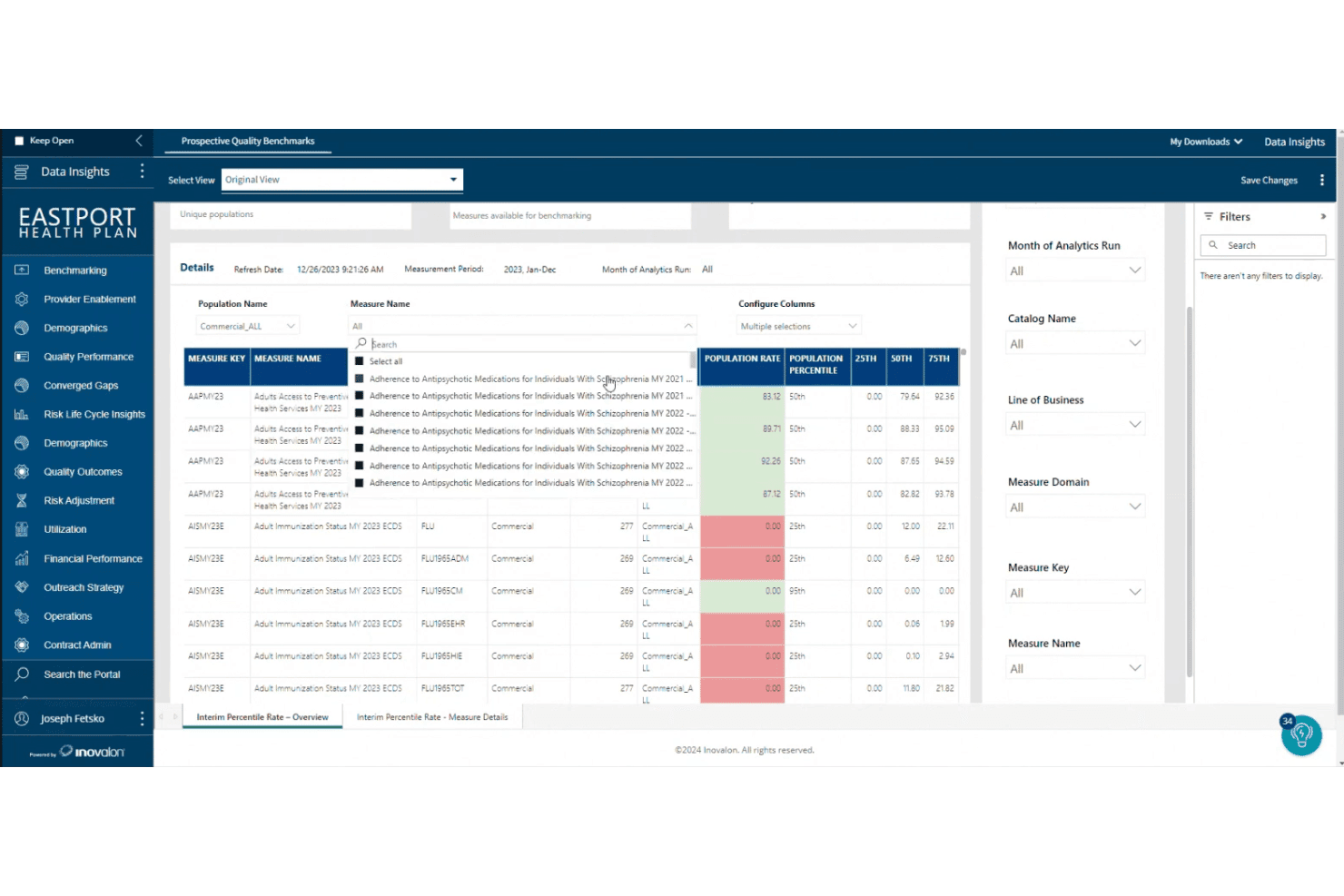Select the Converged Gaps globe icon
The height and width of the screenshot is (896, 1344).
point(22,386)
